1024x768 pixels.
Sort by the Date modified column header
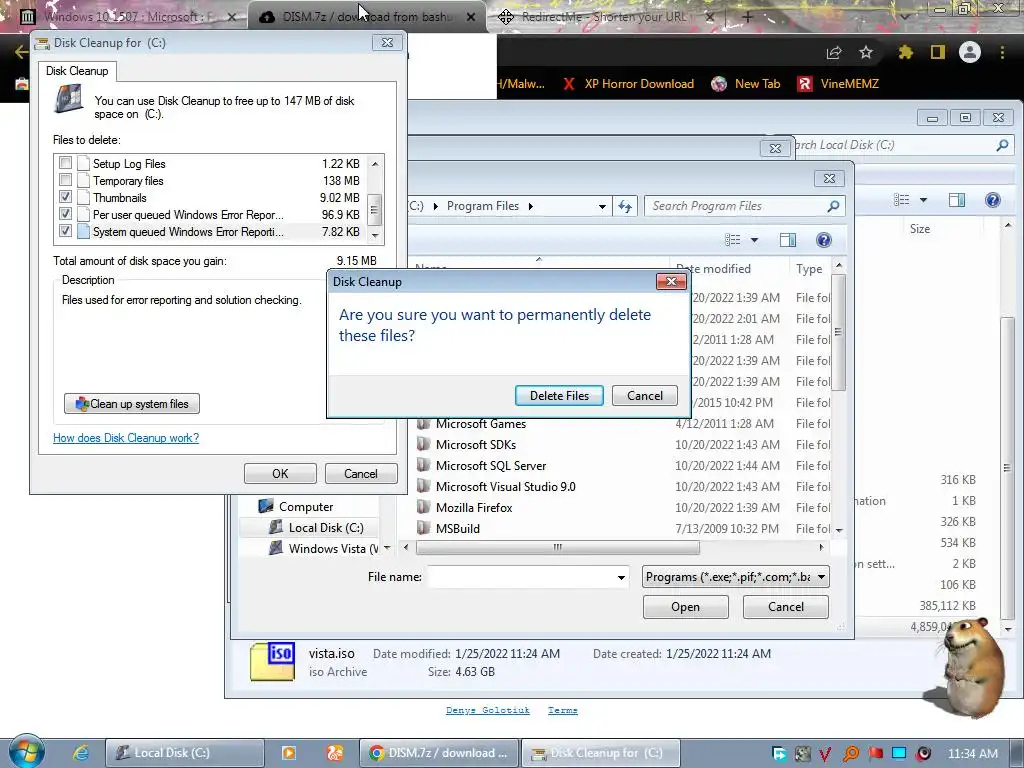(x=729, y=268)
